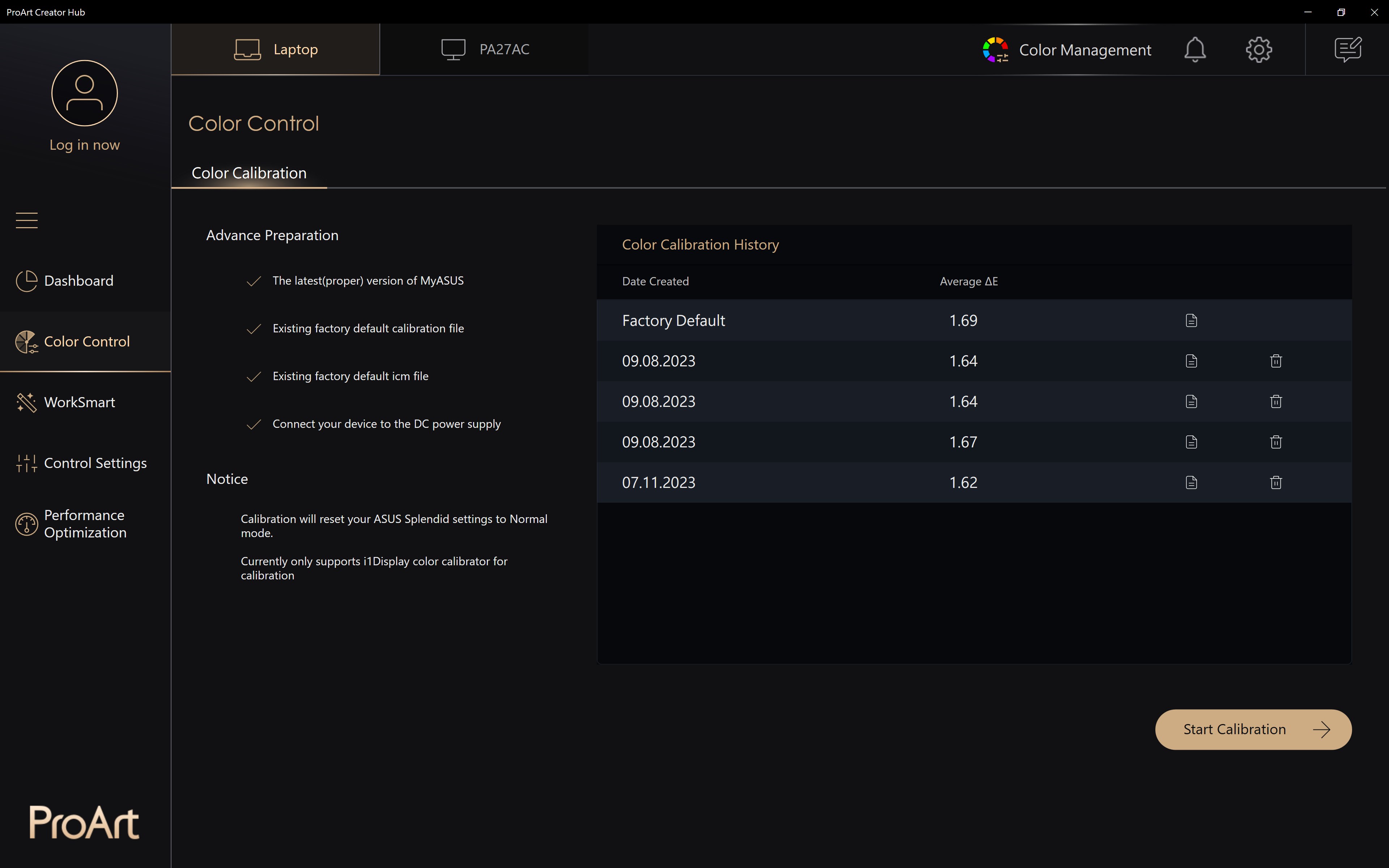Open the notifications bell icon
The width and height of the screenshot is (1389, 868).
[1194, 50]
